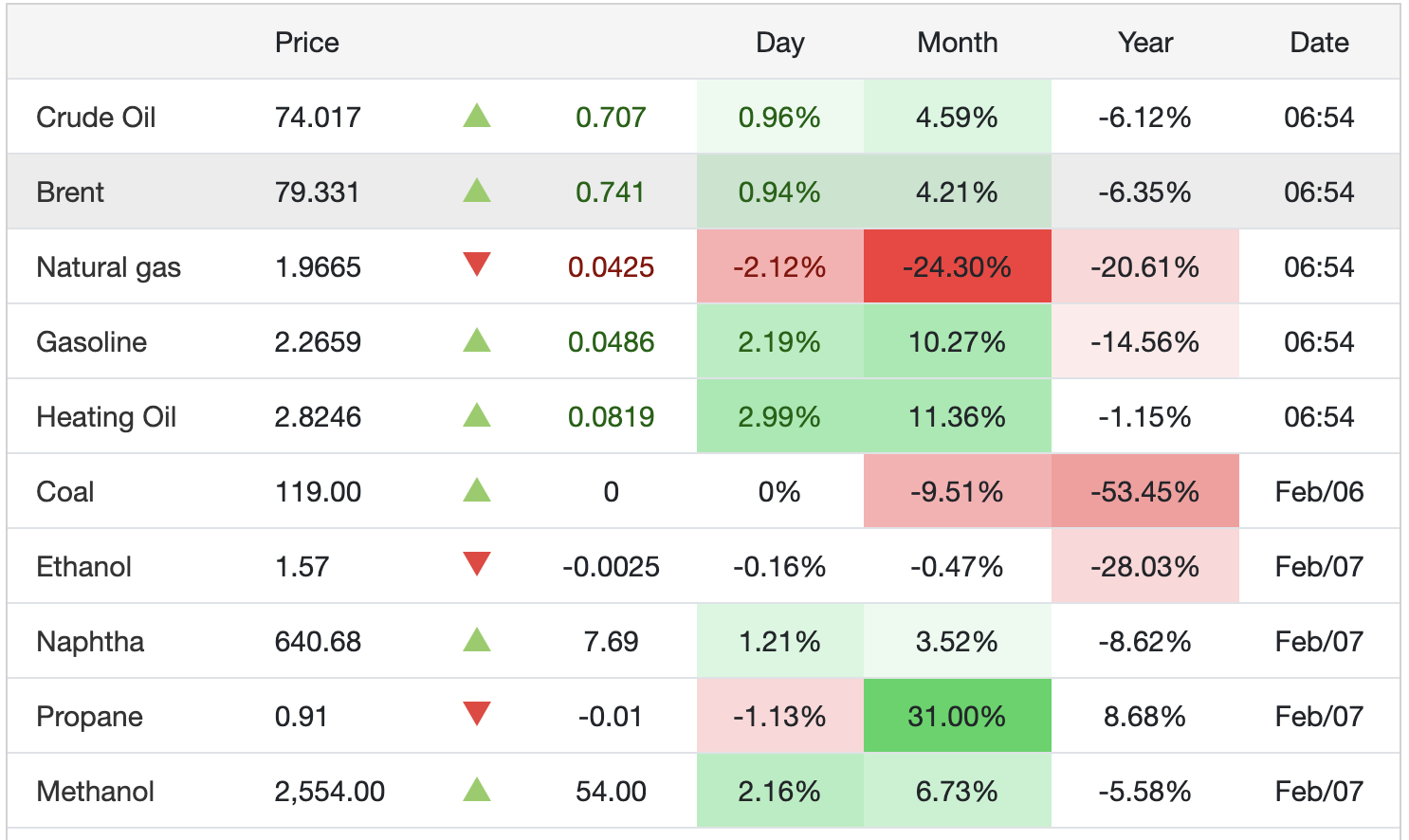Click Ethanol yearly change -28.03%
Screen dimensions: 1409x840
click(1144, 567)
